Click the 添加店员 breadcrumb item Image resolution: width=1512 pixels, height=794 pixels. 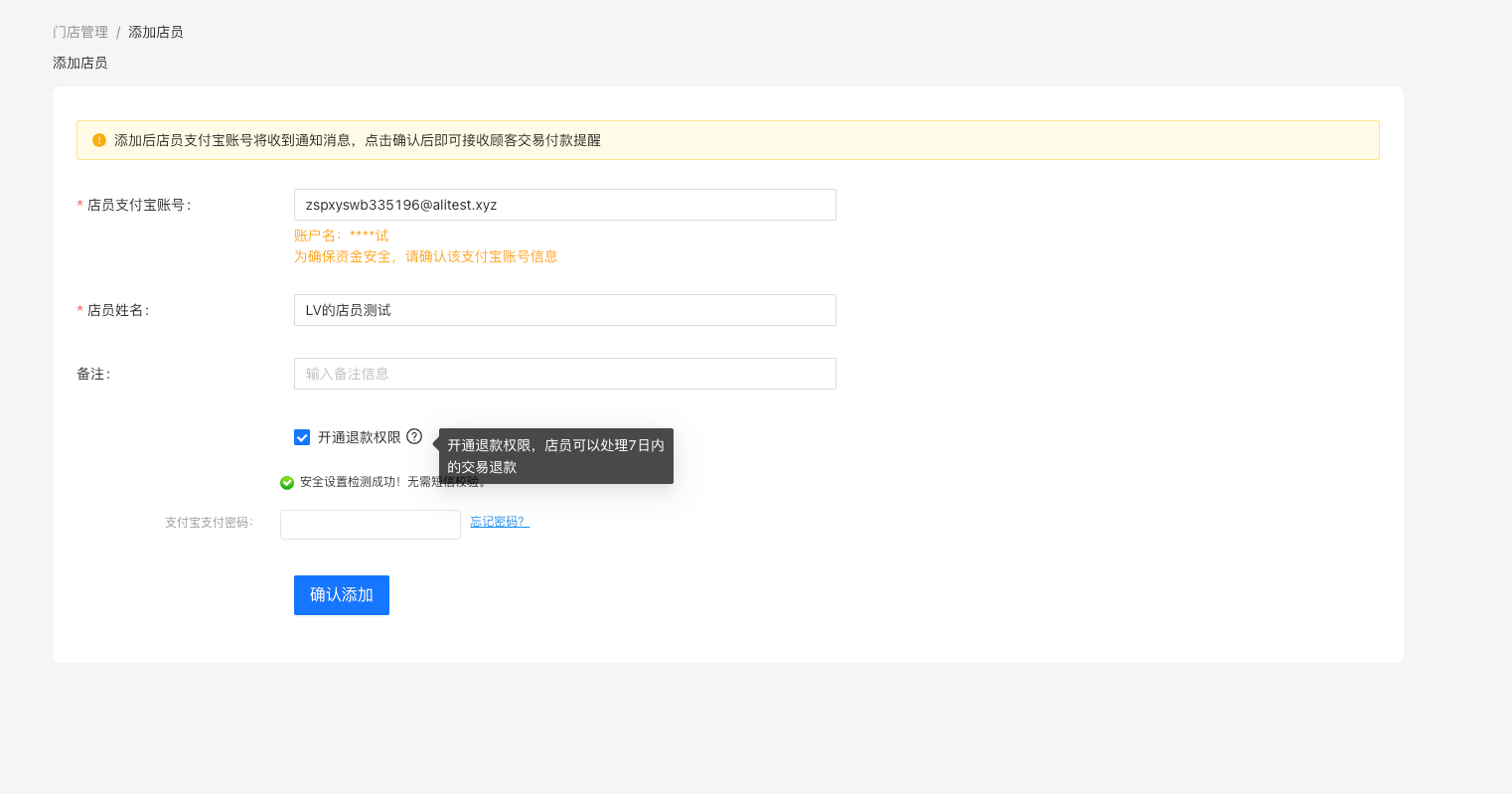click(x=156, y=32)
